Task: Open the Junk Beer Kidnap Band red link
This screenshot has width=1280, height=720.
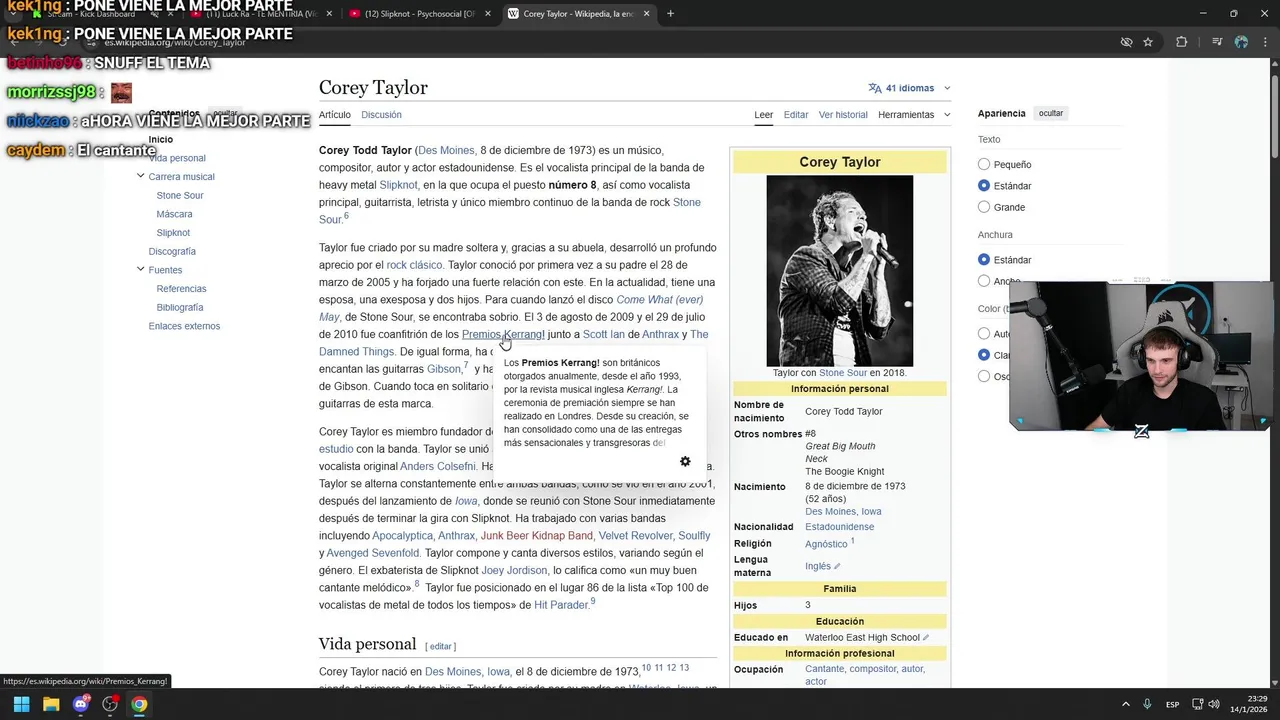Action: 537,536
